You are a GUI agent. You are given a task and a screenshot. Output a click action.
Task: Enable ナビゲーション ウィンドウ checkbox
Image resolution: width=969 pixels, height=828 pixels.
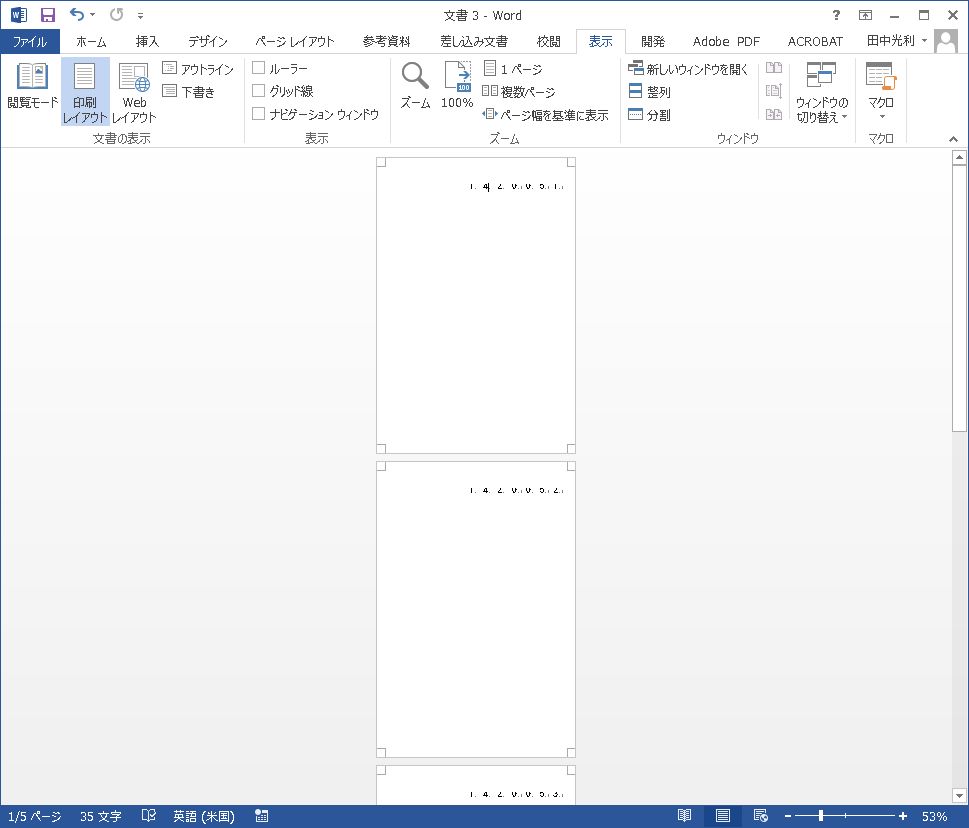258,114
